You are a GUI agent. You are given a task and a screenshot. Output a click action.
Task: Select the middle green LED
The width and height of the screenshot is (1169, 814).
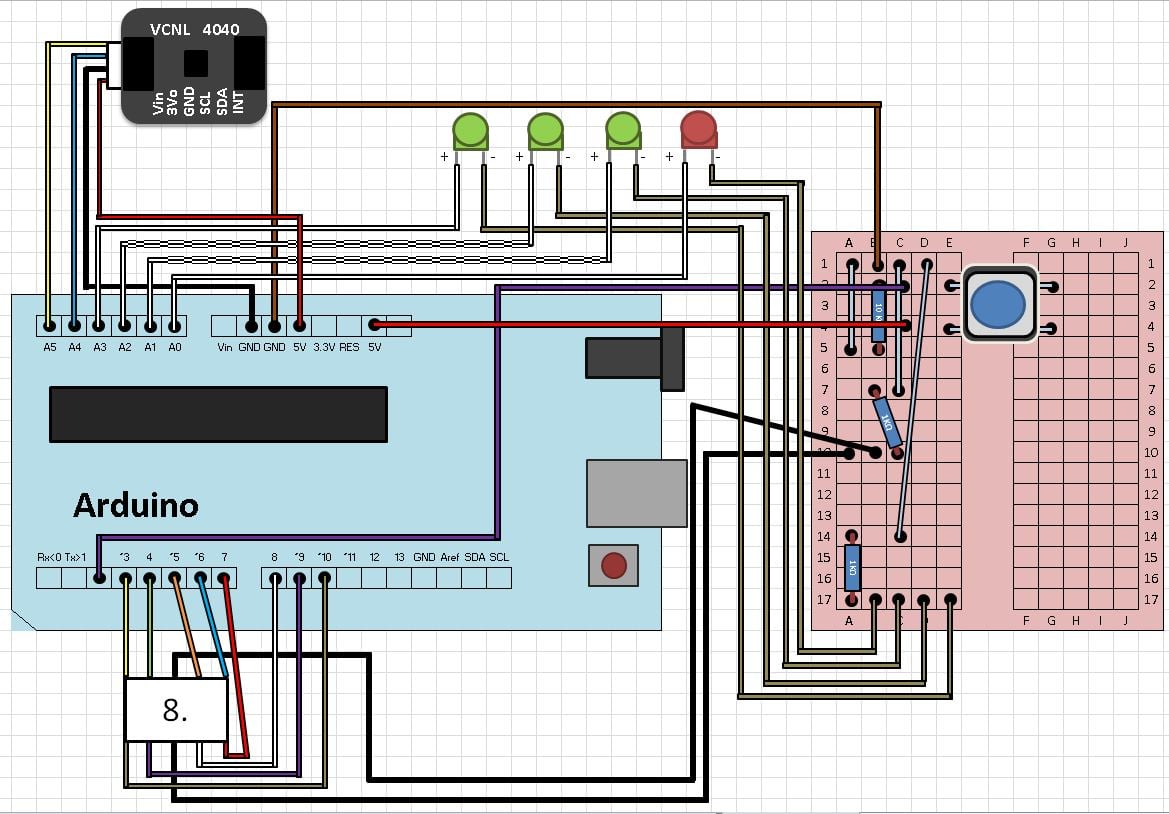click(546, 131)
